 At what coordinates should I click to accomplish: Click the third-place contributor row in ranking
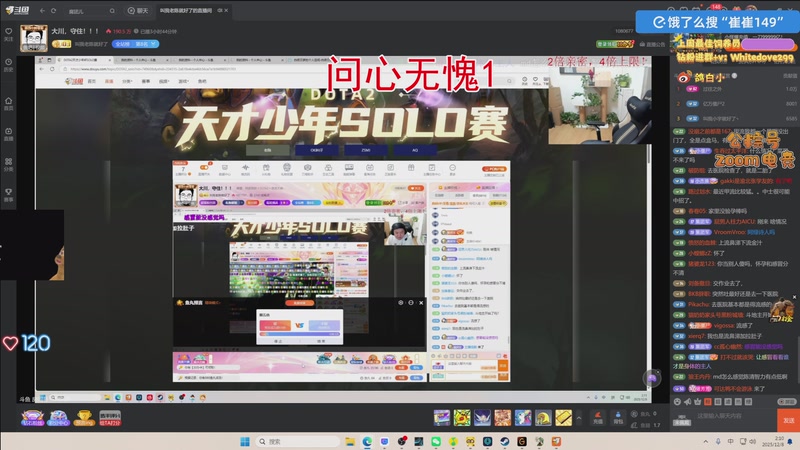pyautogui.click(x=735, y=118)
